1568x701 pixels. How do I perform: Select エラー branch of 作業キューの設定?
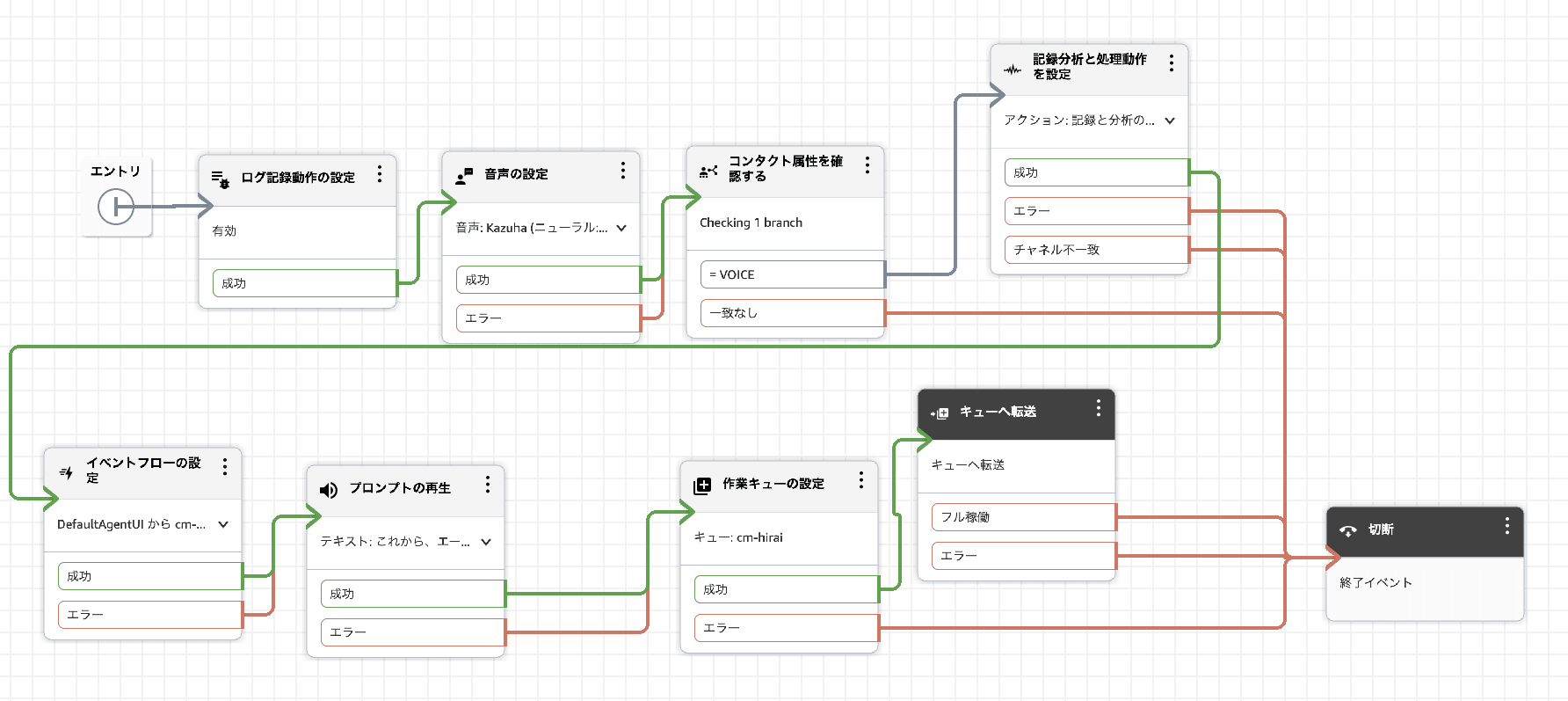point(787,628)
